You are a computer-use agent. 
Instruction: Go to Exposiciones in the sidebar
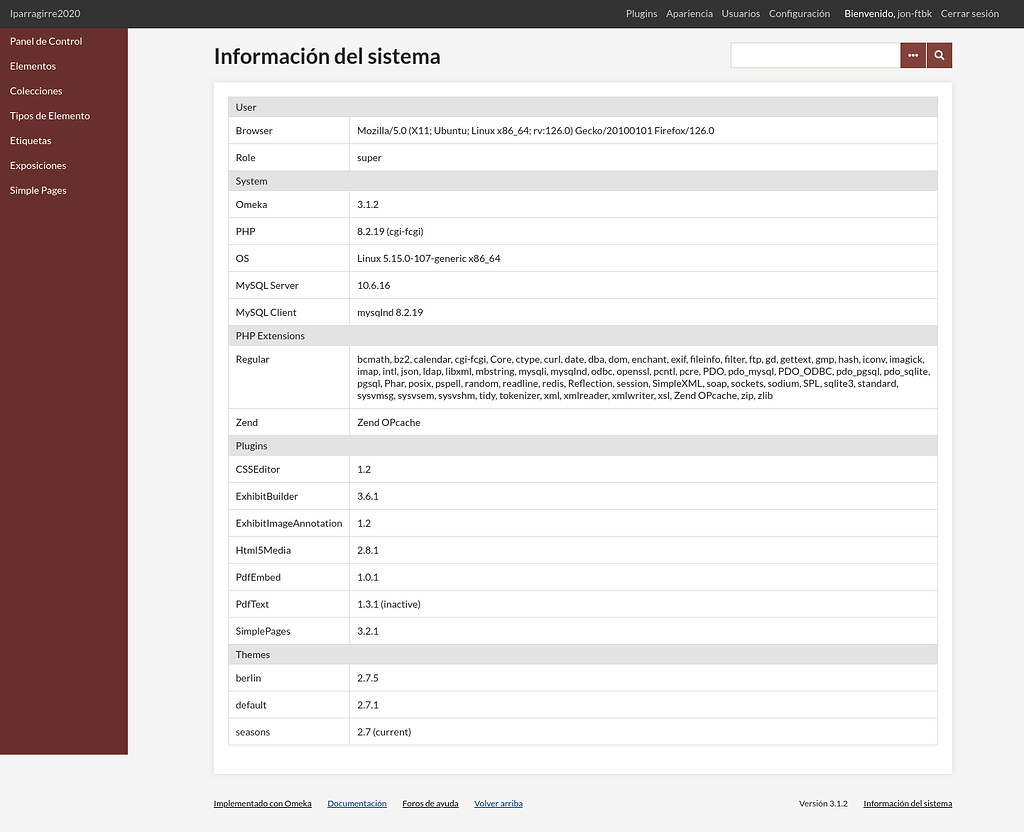pos(38,165)
